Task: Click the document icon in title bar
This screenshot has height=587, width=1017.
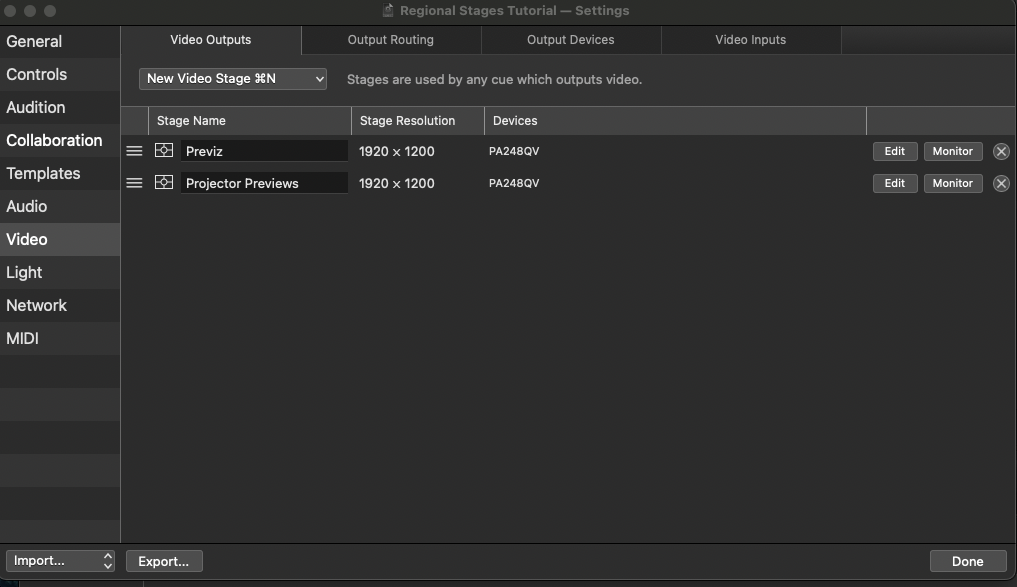Action: tap(388, 11)
